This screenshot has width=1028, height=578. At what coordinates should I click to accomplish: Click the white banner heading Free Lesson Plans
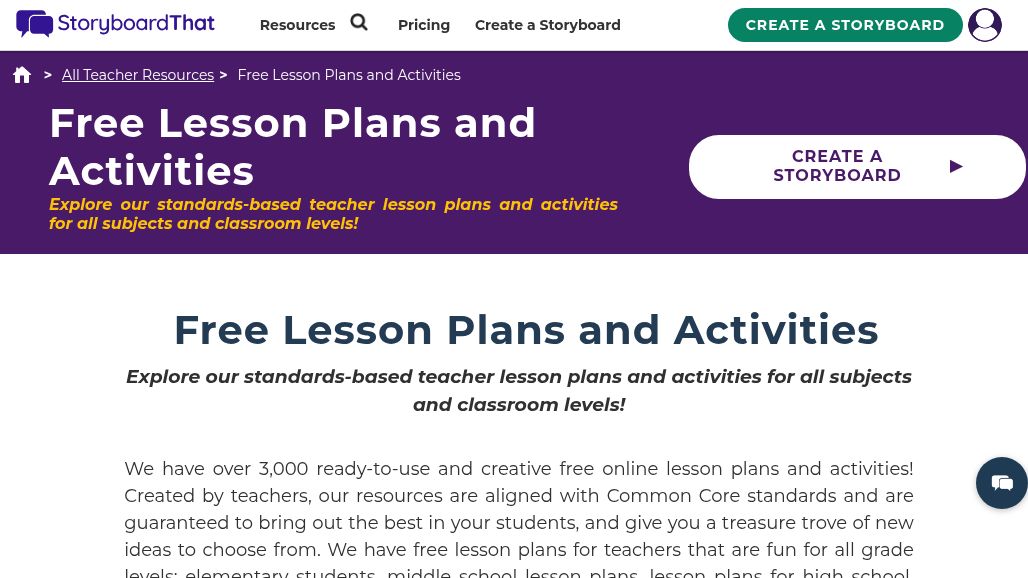click(292, 147)
